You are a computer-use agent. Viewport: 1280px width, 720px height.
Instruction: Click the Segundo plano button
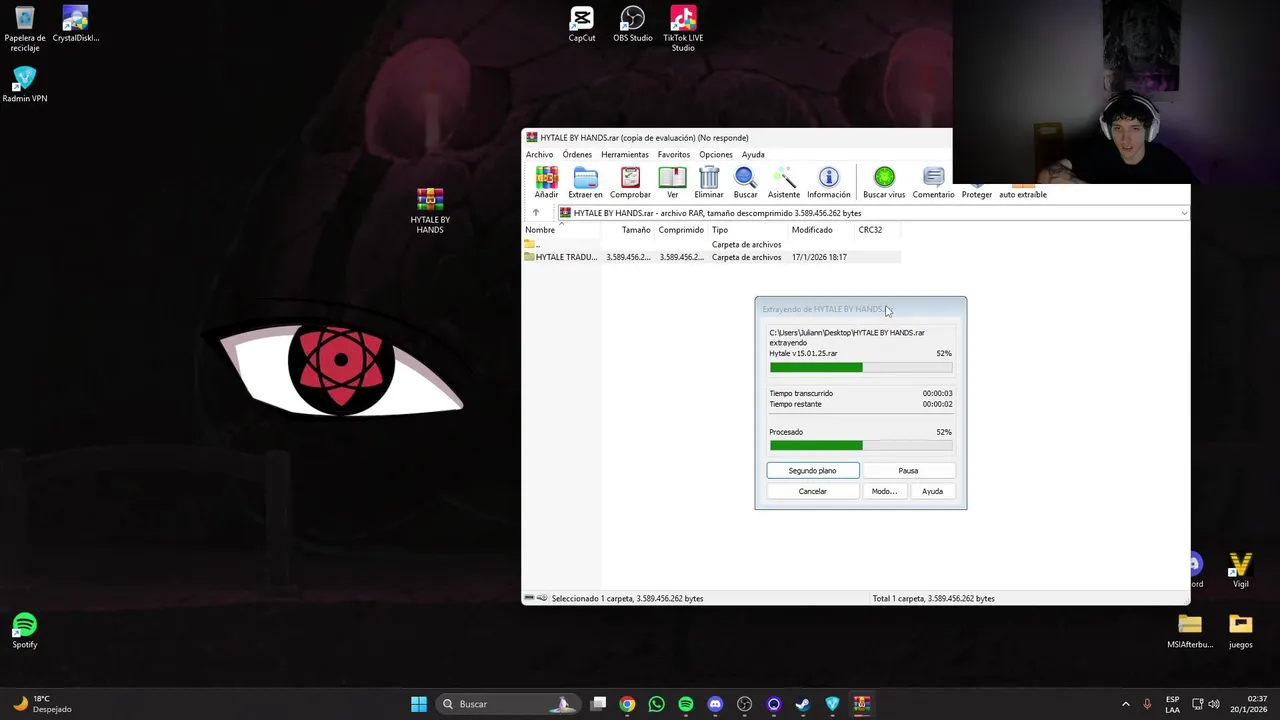[x=812, y=470]
